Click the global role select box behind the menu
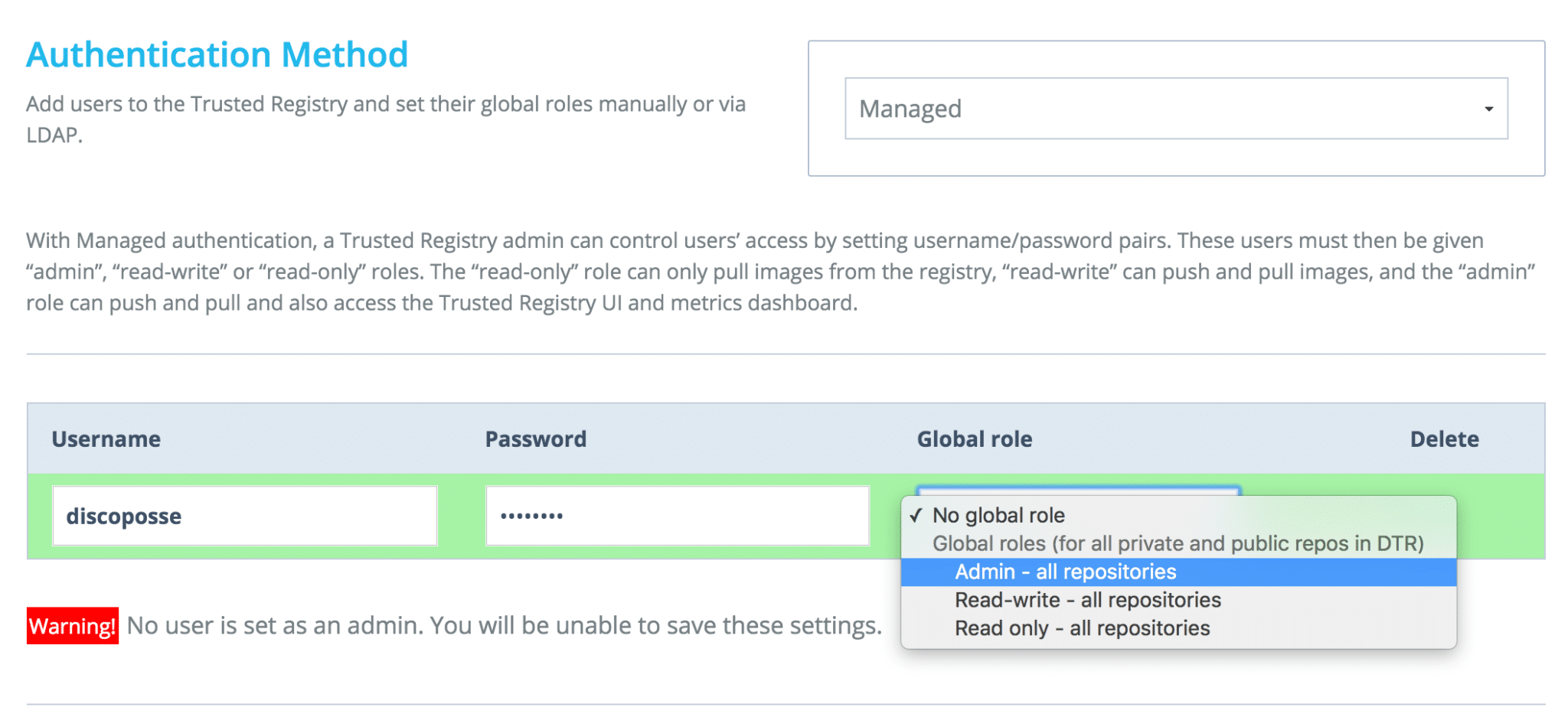The image size is (1568, 717). tap(1078, 490)
